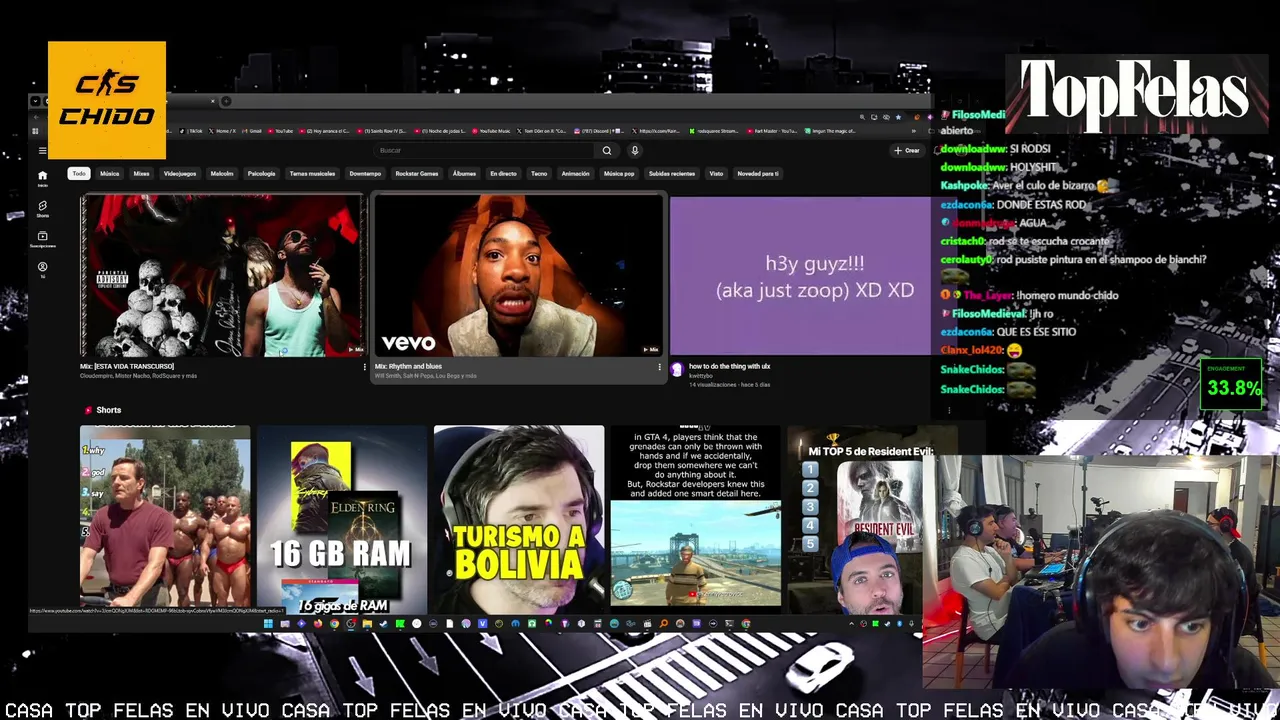
Task: Open the GTA 4 grenades short
Action: (696, 519)
